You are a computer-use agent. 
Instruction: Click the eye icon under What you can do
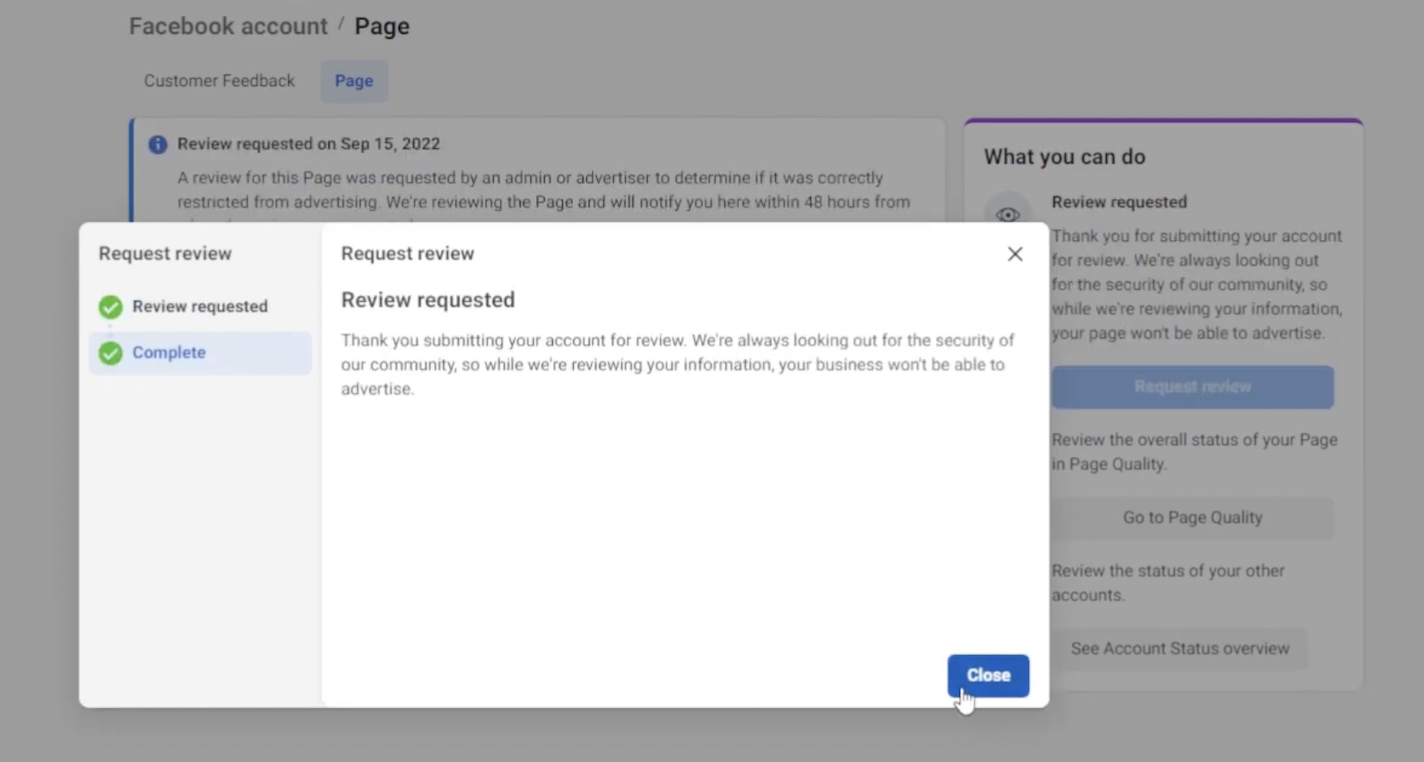[1008, 215]
